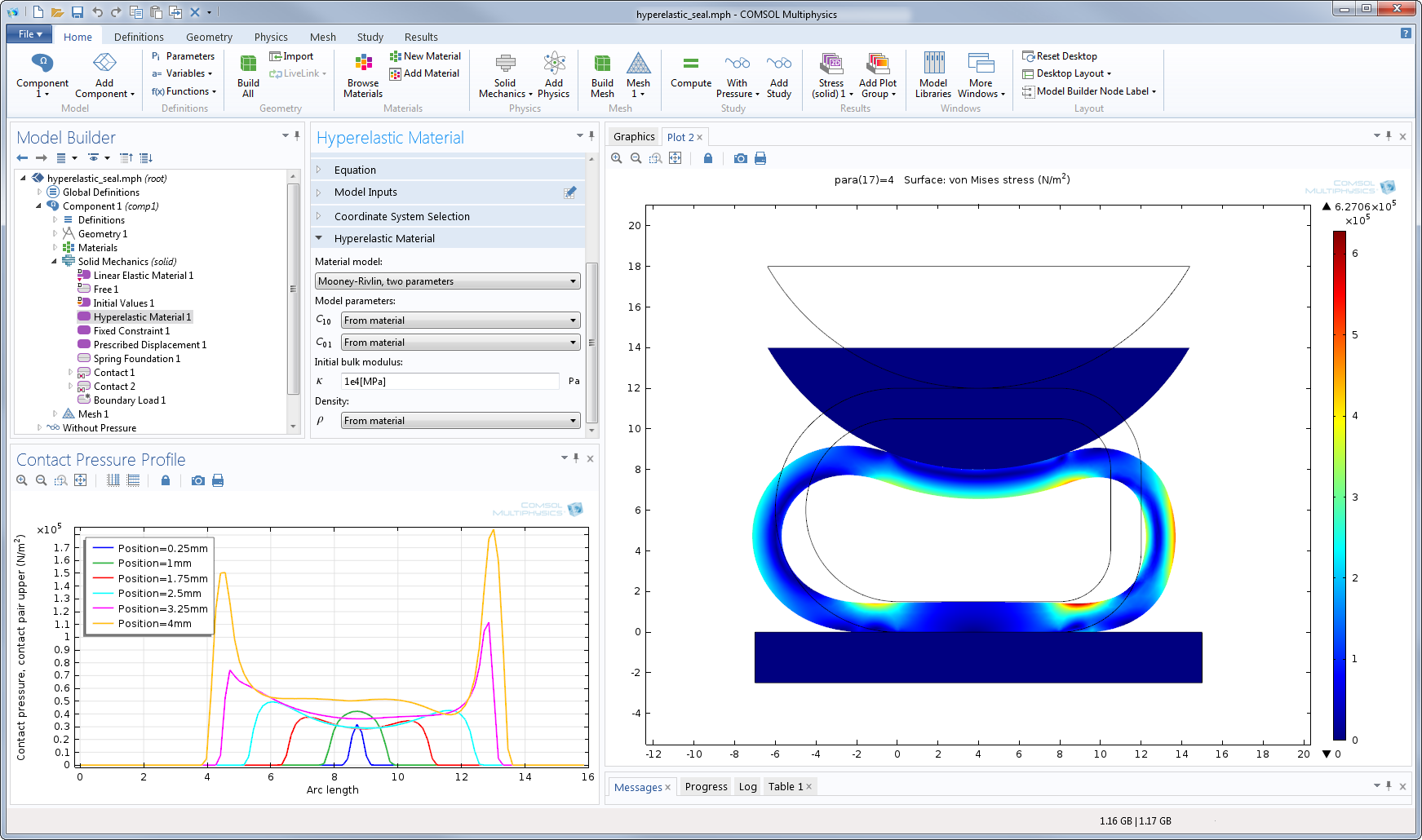Screen dimensions: 1422x840
Task: Click the Parameters button in Definitions group
Action: click(183, 56)
